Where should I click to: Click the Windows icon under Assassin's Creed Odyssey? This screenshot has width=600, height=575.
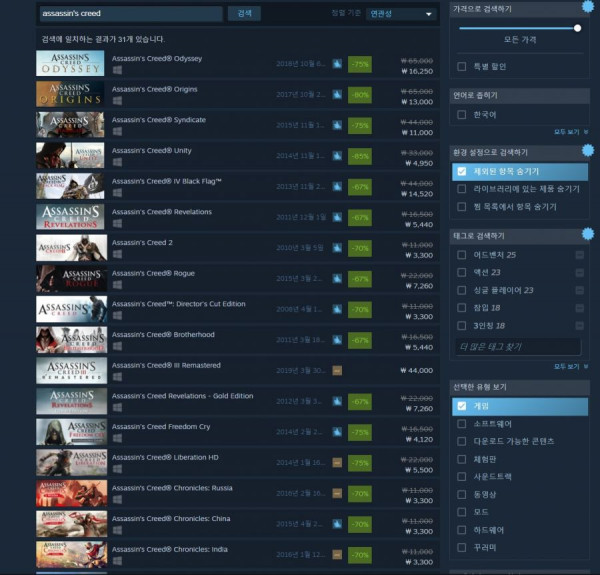117,70
